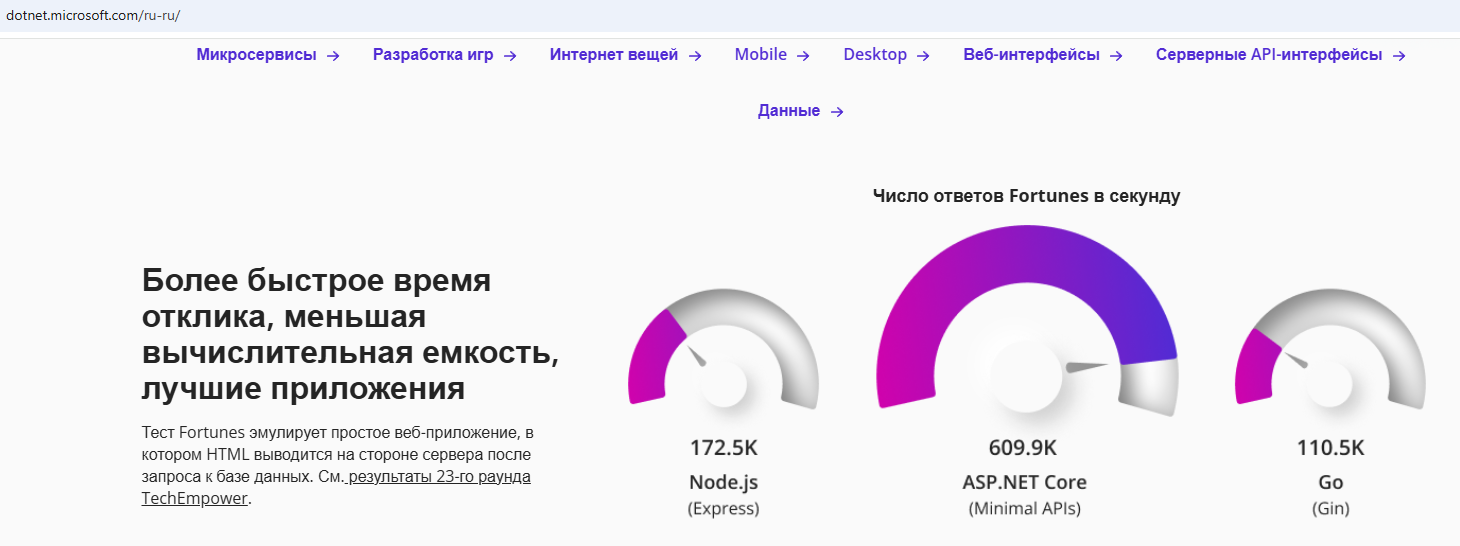Click the arrow beside Веб-интерфейсы
Image resolution: width=1460 pixels, height=546 pixels.
(x=1116, y=56)
